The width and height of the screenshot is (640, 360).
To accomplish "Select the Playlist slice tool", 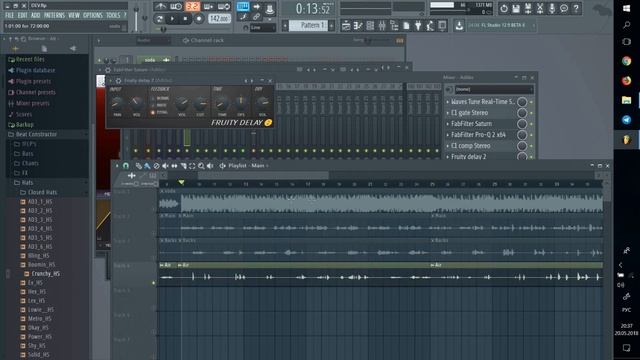I will pyautogui.click(x=183, y=166).
